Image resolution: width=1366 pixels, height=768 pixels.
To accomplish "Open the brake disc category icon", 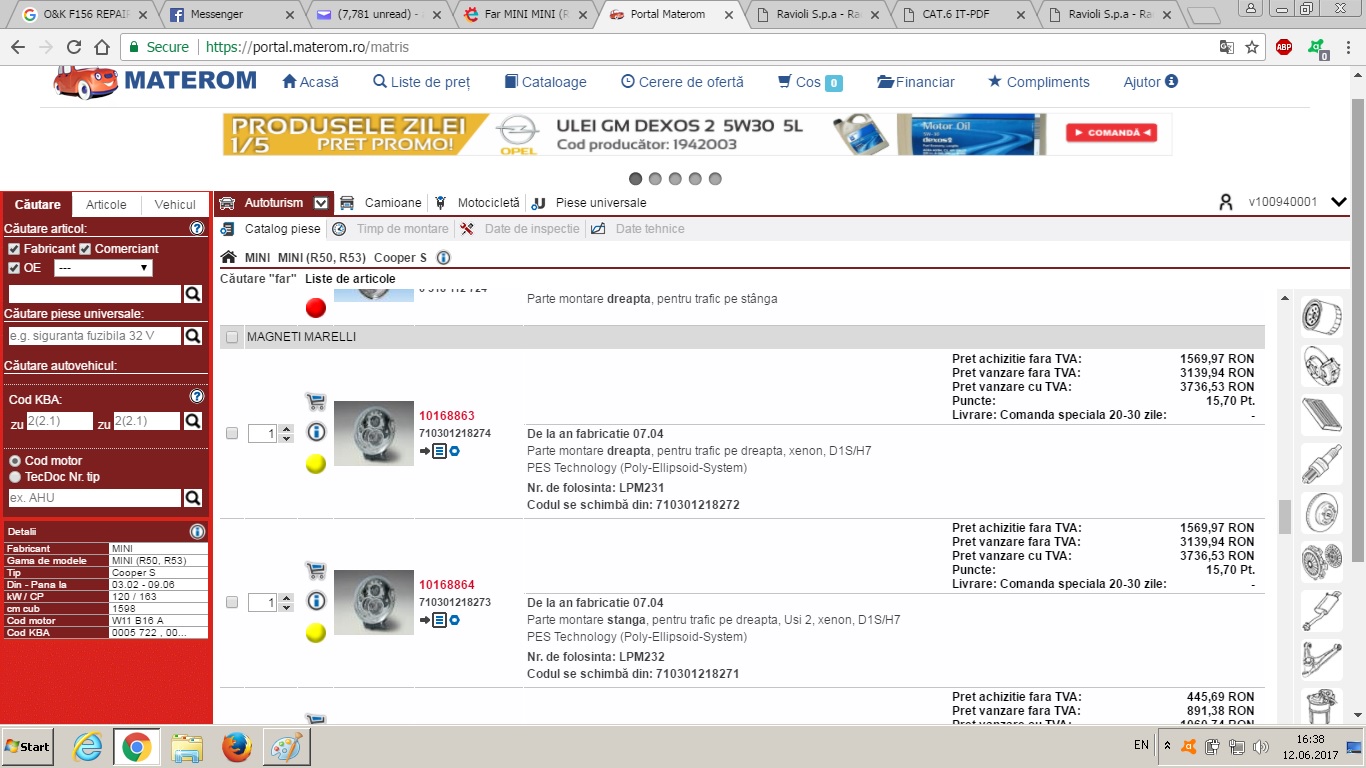I will click(1321, 513).
